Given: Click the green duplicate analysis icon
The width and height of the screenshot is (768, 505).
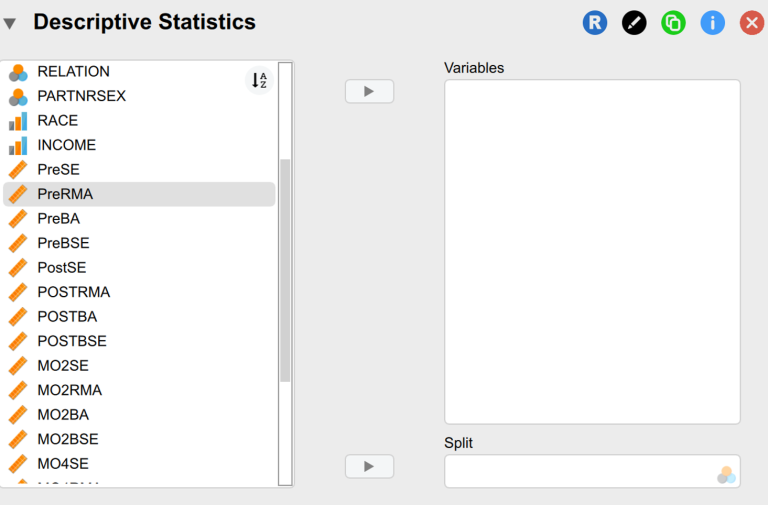Looking at the screenshot, I should click(x=673, y=22).
